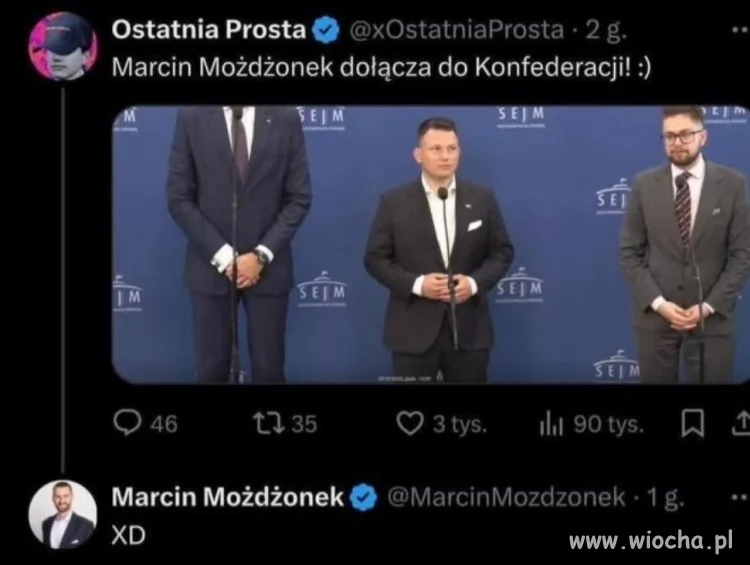Open the Marcin Możdżonek display name
Screen dimensions: 750x565
tap(228, 497)
